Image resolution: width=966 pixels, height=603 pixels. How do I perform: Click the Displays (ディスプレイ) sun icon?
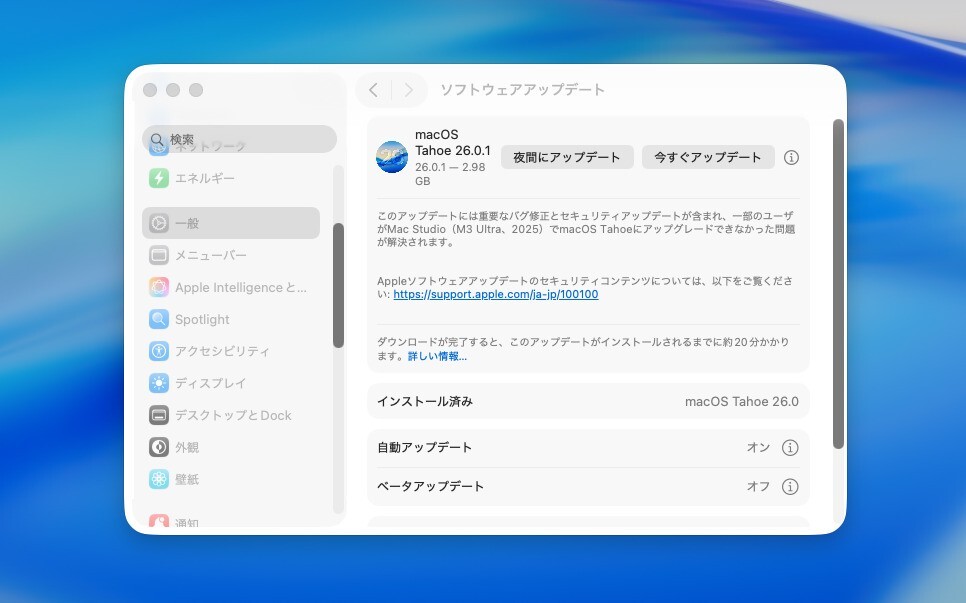point(159,383)
